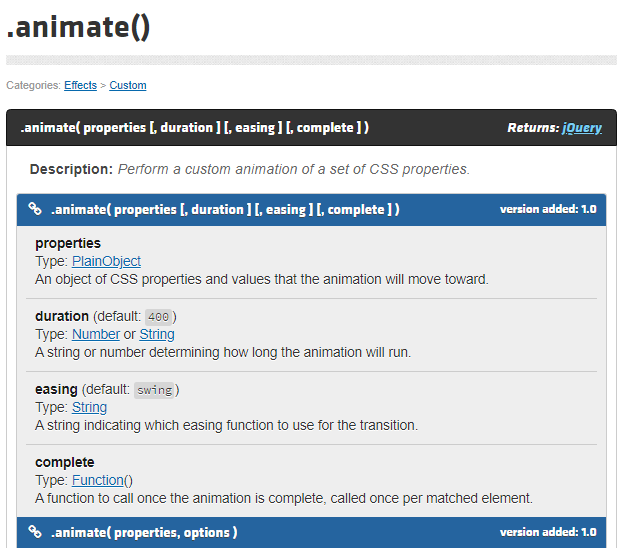Click the 'complete' parameter name
This screenshot has height=548, width=623.
pos(65,463)
